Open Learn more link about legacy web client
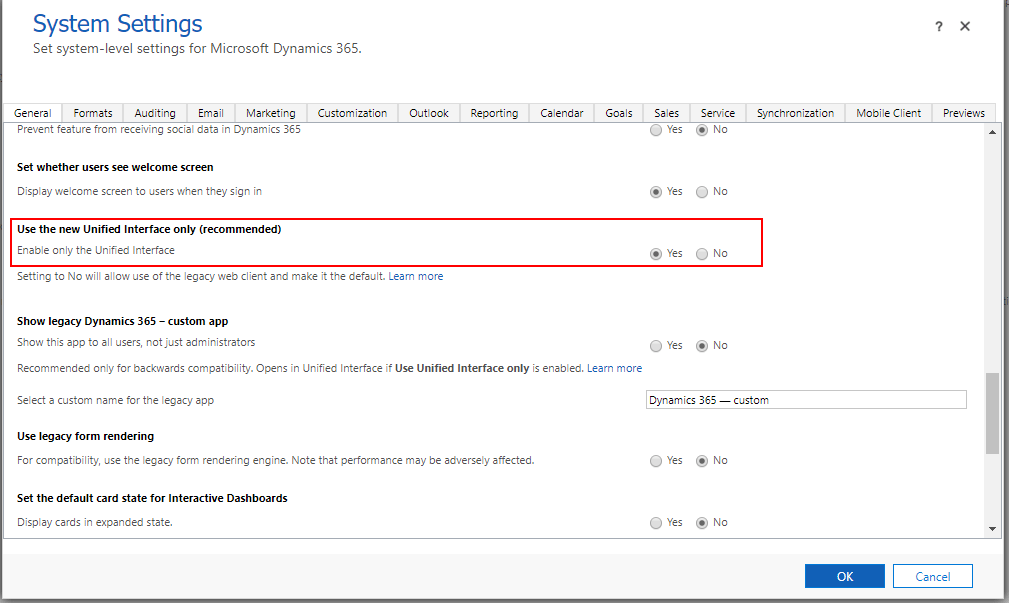This screenshot has height=603, width=1009. click(x=415, y=276)
